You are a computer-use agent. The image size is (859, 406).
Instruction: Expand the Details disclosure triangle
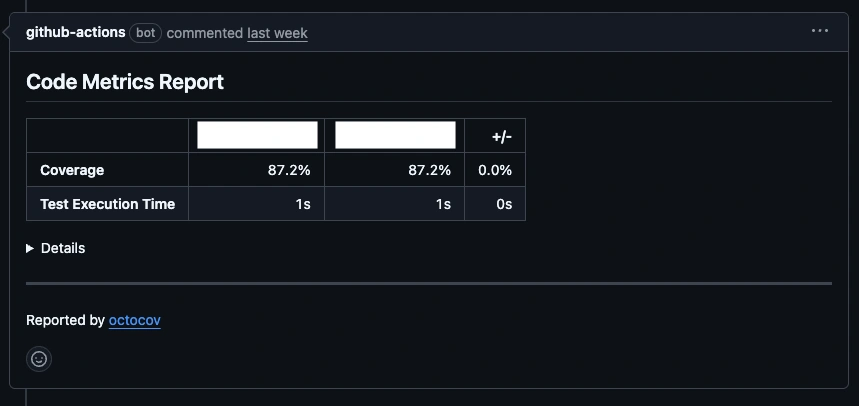point(30,248)
